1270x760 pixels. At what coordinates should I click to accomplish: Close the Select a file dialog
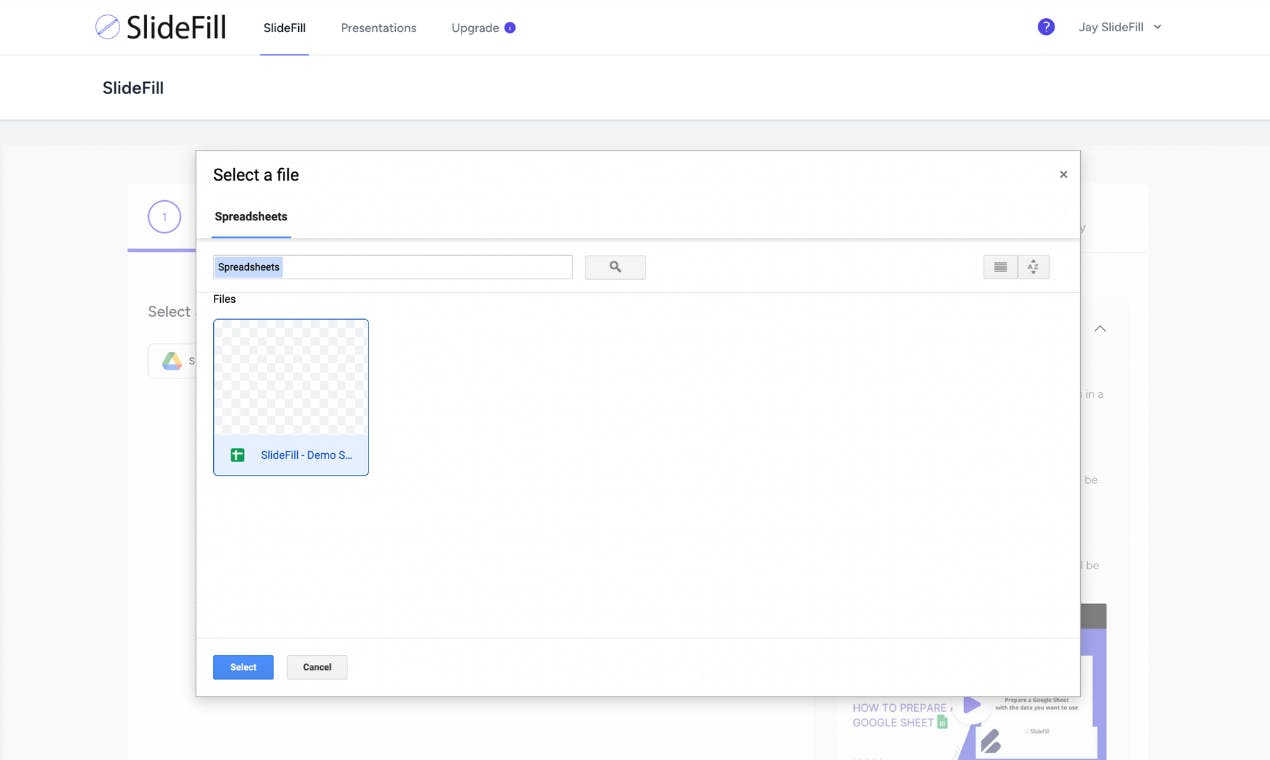pos(1063,175)
